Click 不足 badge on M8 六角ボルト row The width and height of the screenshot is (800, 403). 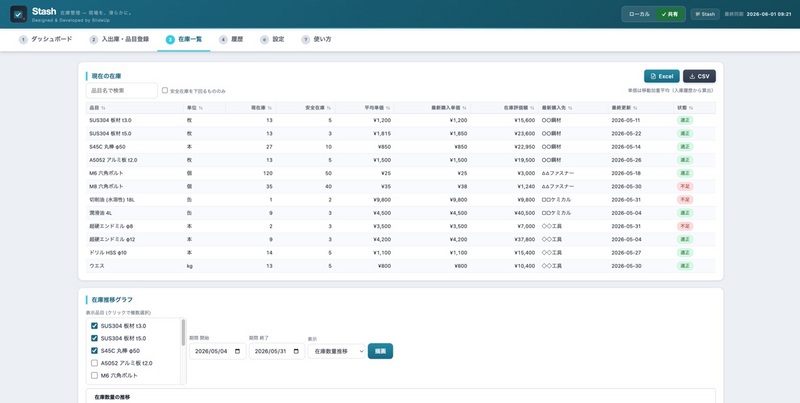click(x=685, y=187)
